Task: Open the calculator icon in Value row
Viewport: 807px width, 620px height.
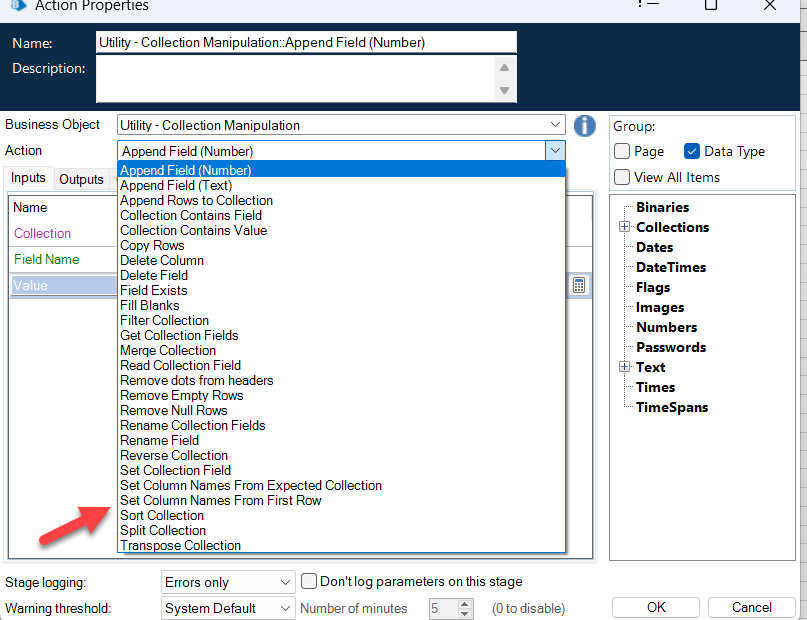Action: [579, 285]
